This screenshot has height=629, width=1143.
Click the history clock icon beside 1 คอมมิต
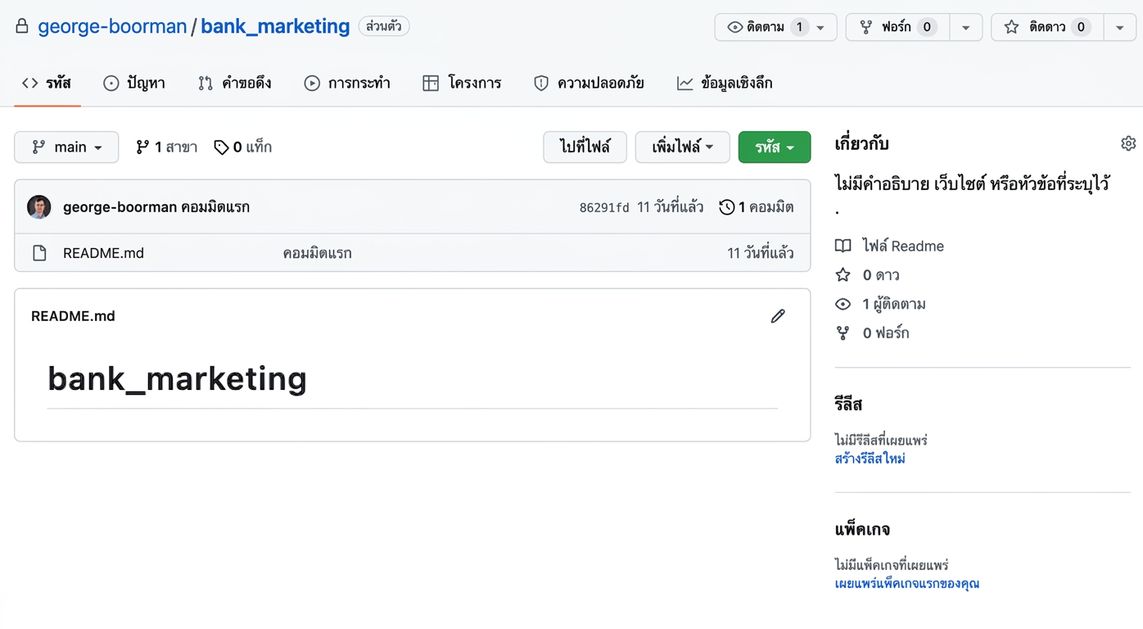(x=726, y=207)
